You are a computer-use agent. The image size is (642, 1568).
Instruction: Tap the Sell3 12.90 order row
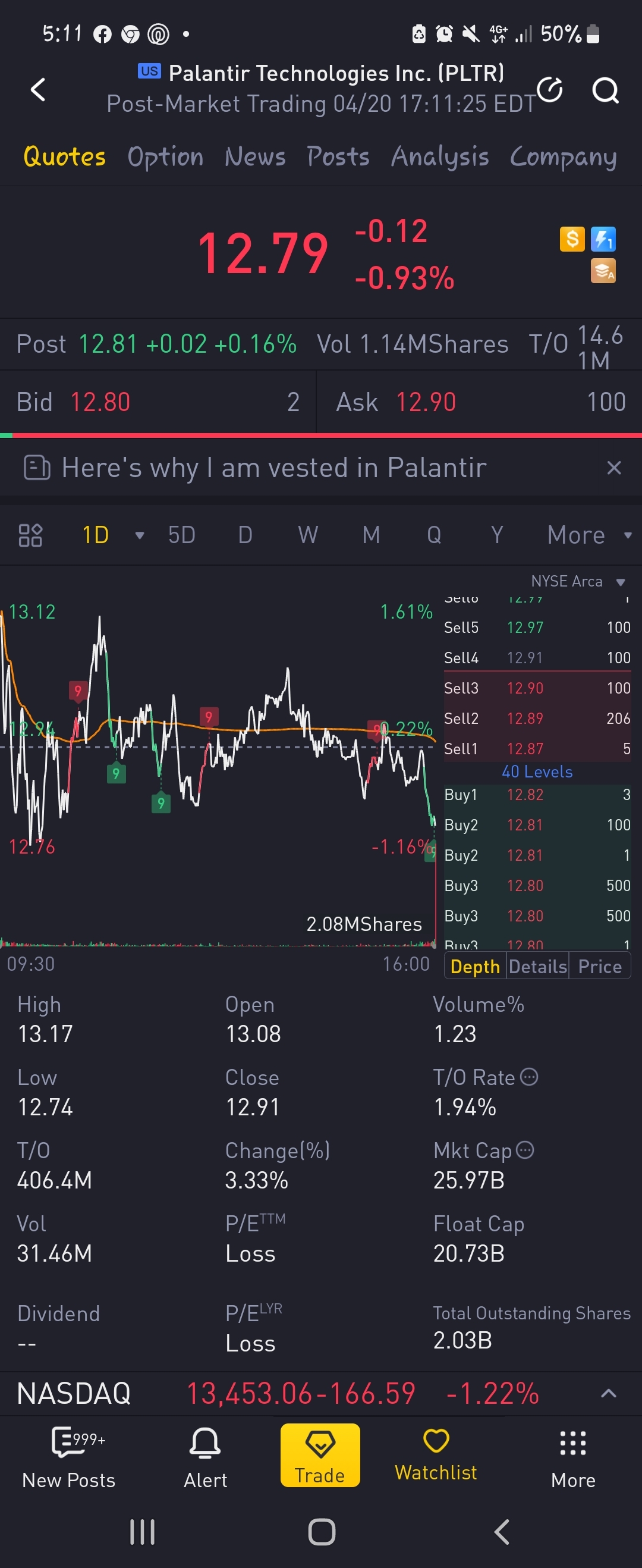537,688
